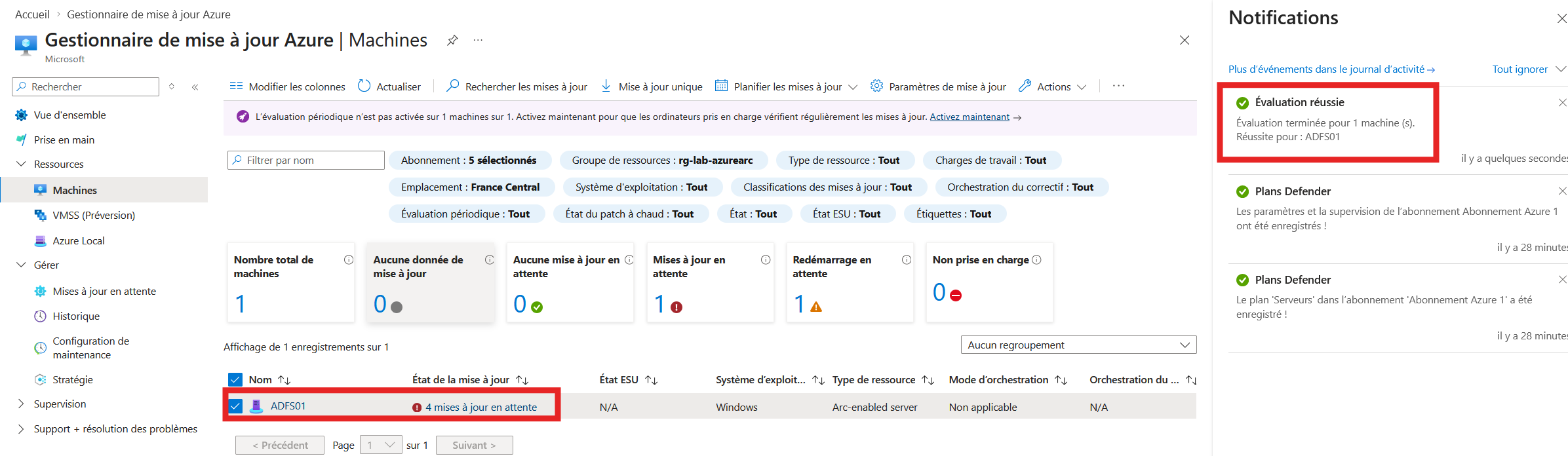Open the Page number dropdown
The image size is (1568, 456).
381,445
